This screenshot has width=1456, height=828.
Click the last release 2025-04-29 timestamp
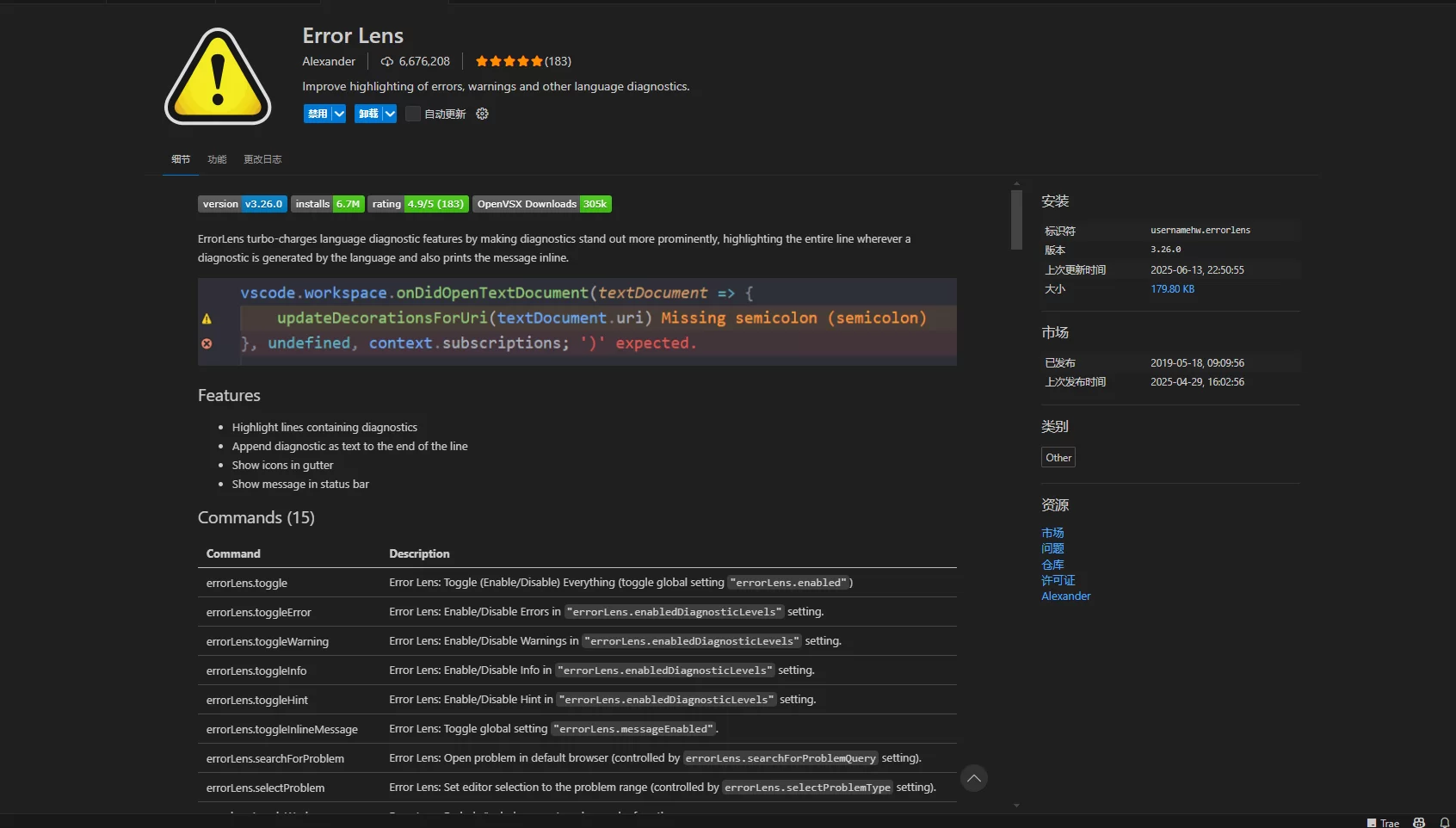tap(1197, 382)
